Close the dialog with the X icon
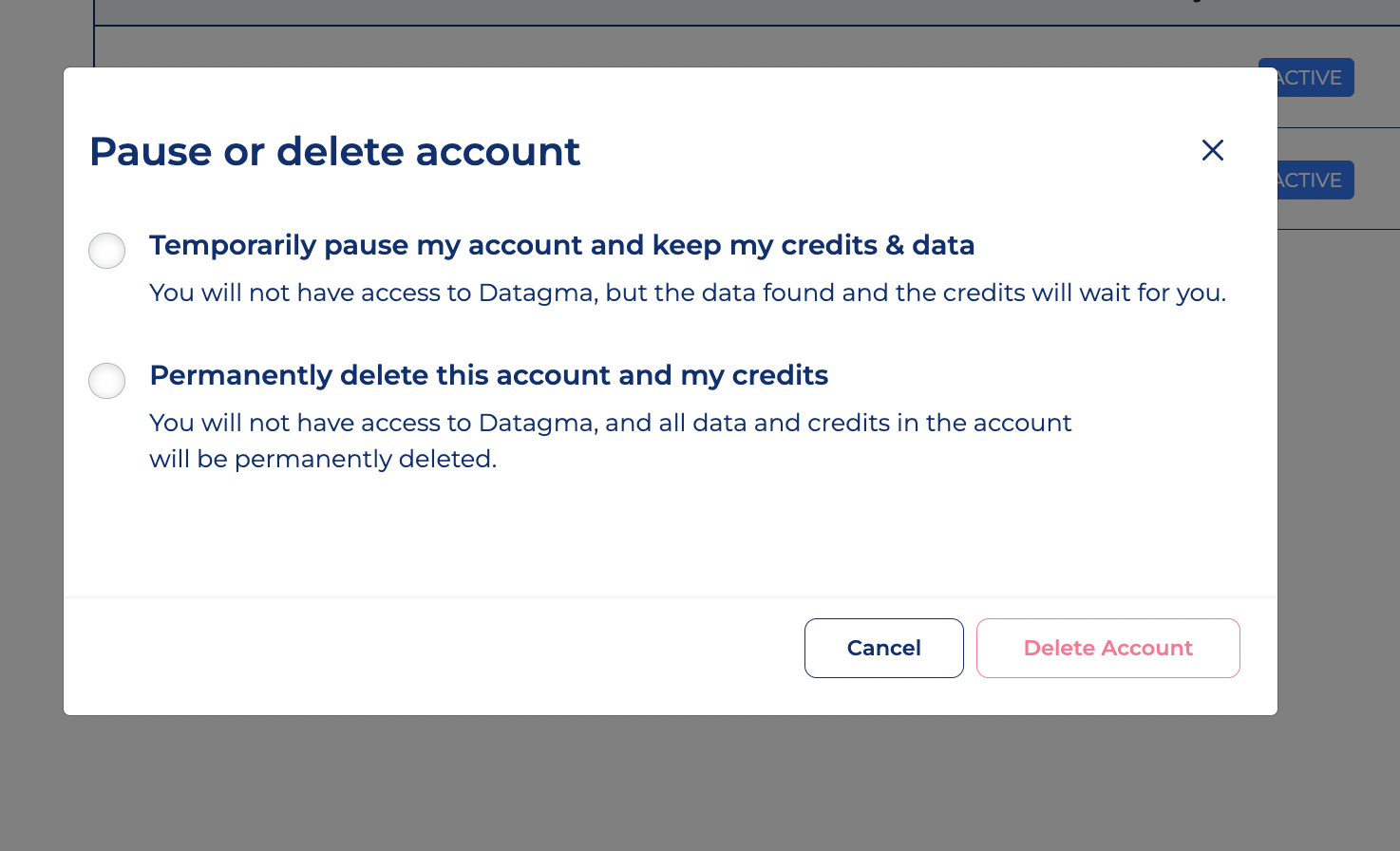 point(1212,150)
